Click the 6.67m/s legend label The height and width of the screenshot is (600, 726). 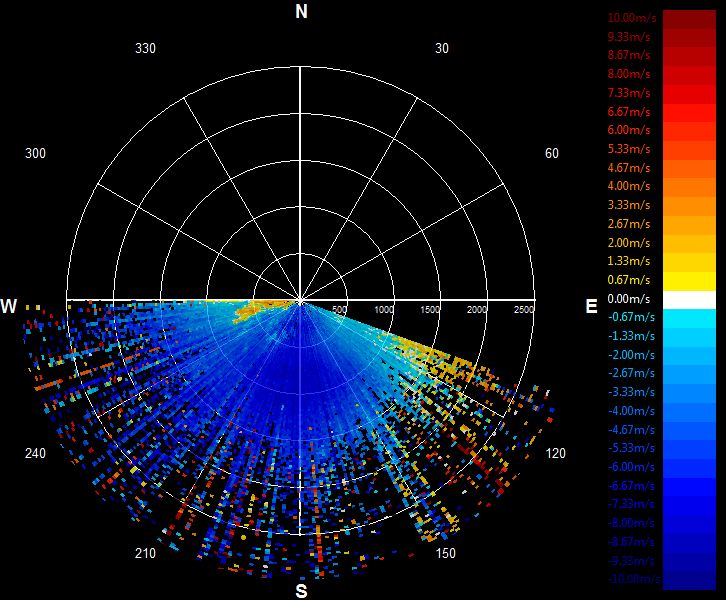pyautogui.click(x=629, y=112)
